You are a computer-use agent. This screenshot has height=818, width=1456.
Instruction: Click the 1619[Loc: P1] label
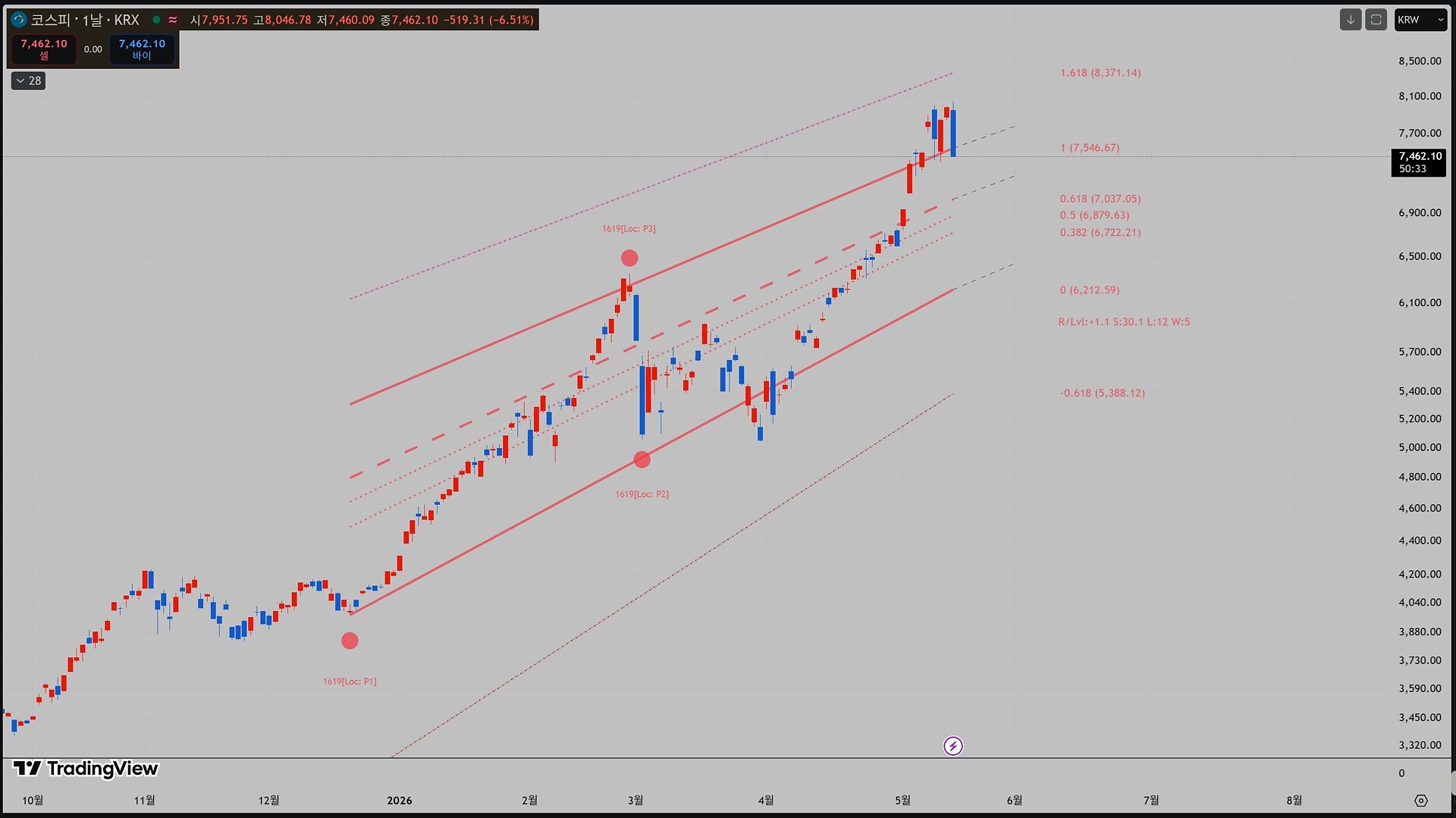click(350, 682)
